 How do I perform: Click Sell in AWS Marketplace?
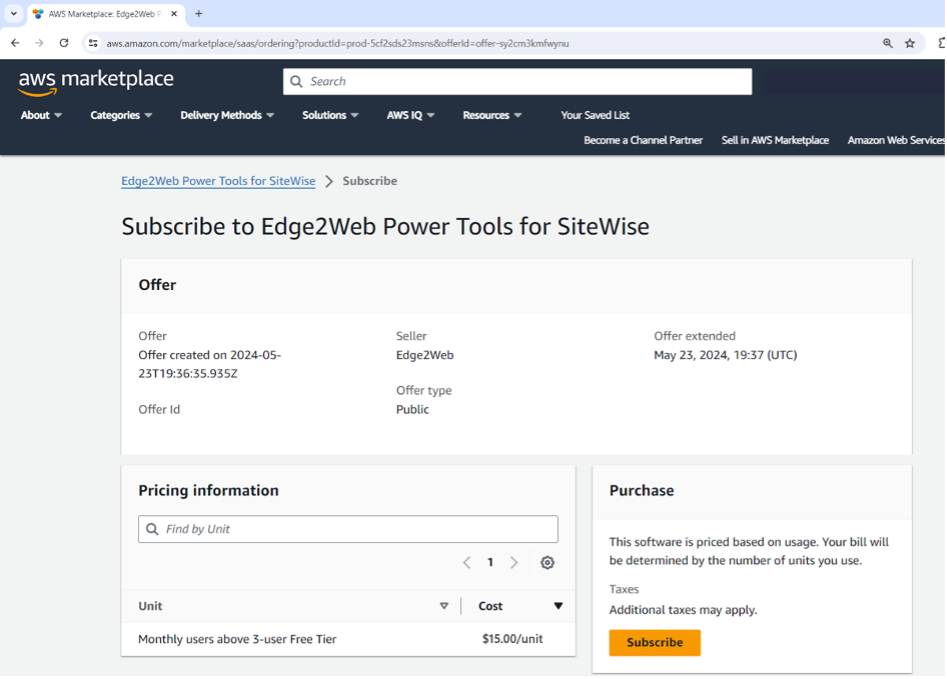[x=775, y=140]
